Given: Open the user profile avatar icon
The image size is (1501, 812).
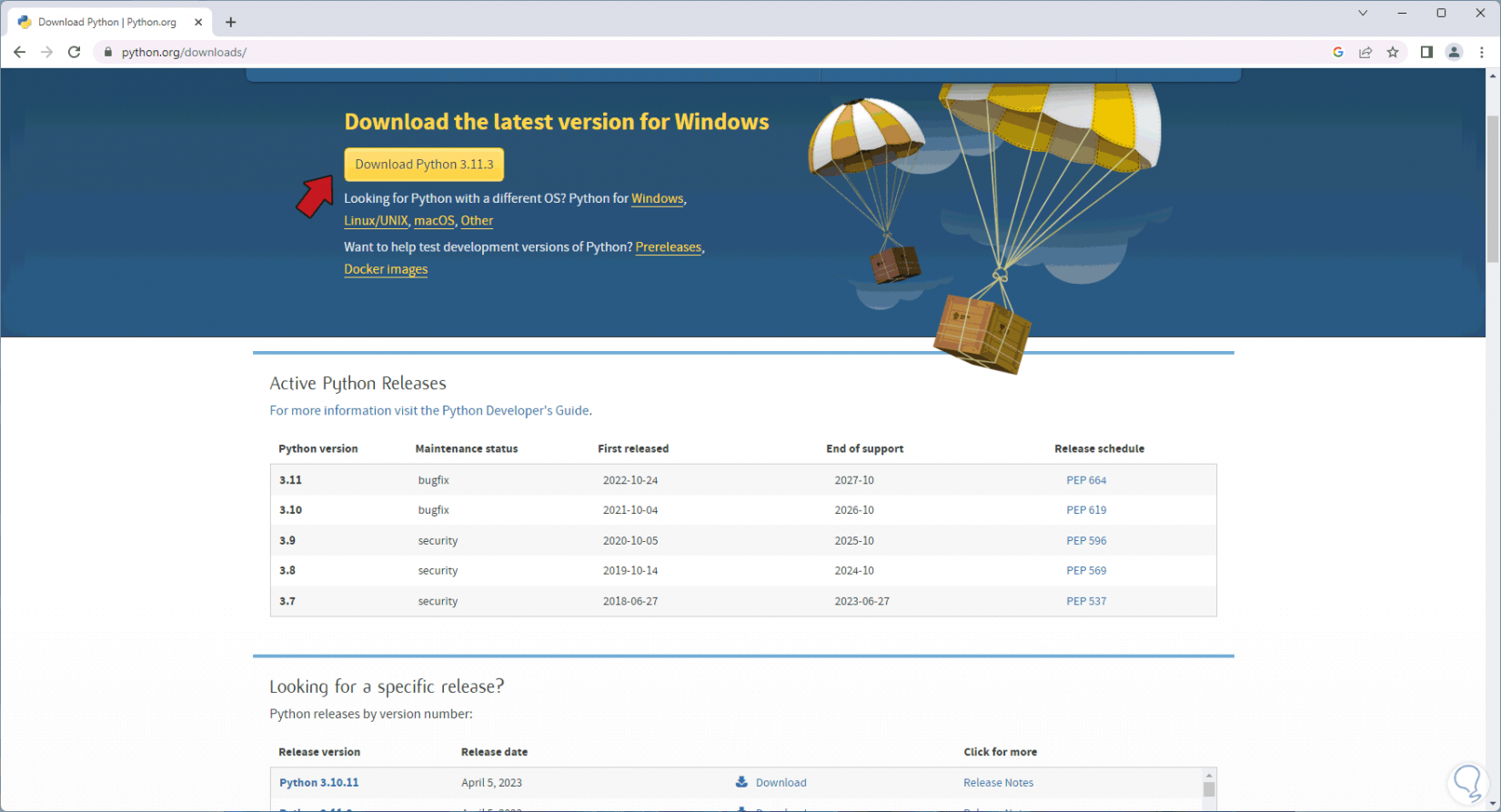Looking at the screenshot, I should click(1454, 53).
